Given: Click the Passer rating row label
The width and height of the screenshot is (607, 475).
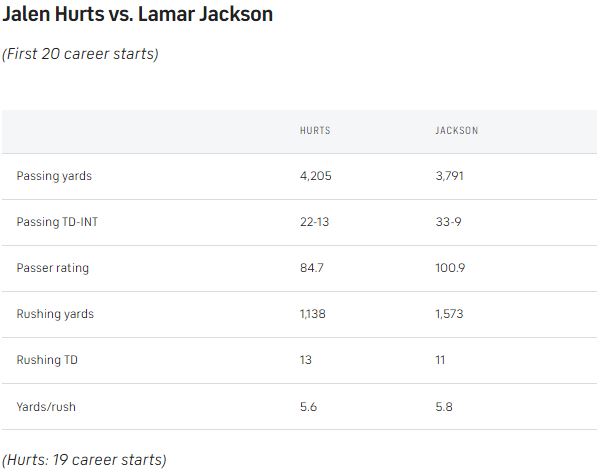Looking at the screenshot, I should [x=53, y=268].
